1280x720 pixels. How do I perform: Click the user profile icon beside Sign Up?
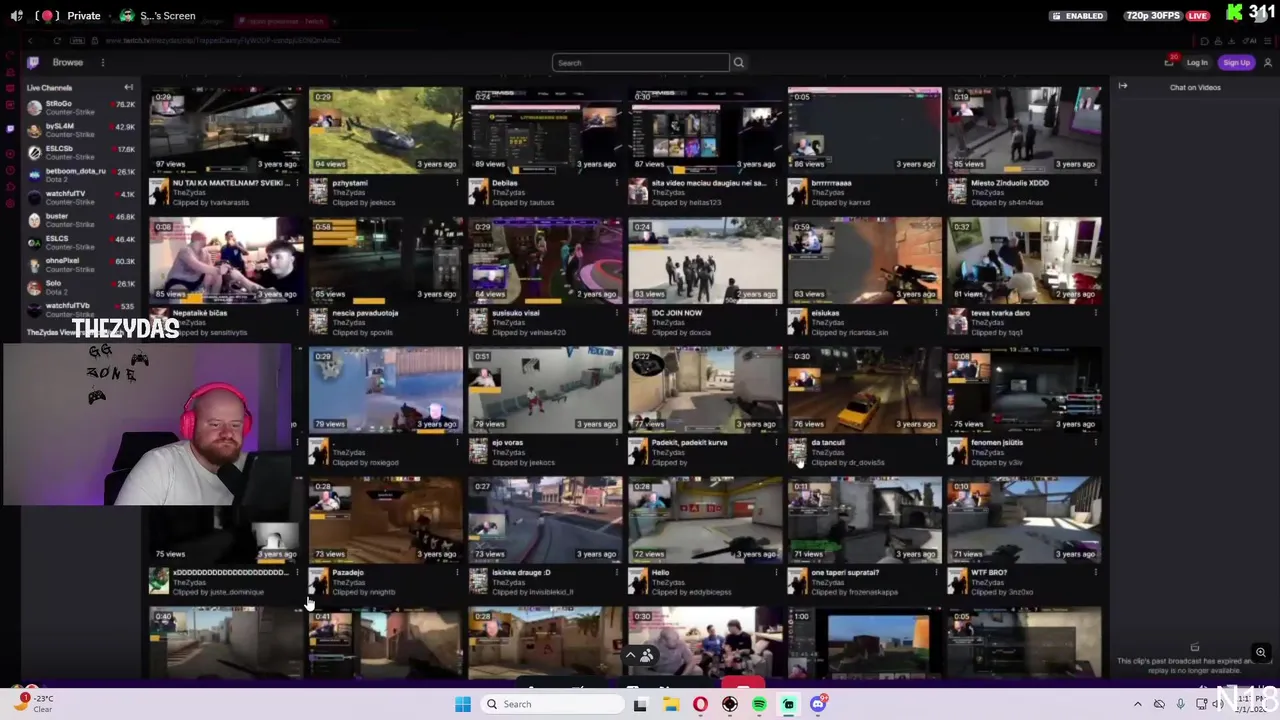point(1267,63)
